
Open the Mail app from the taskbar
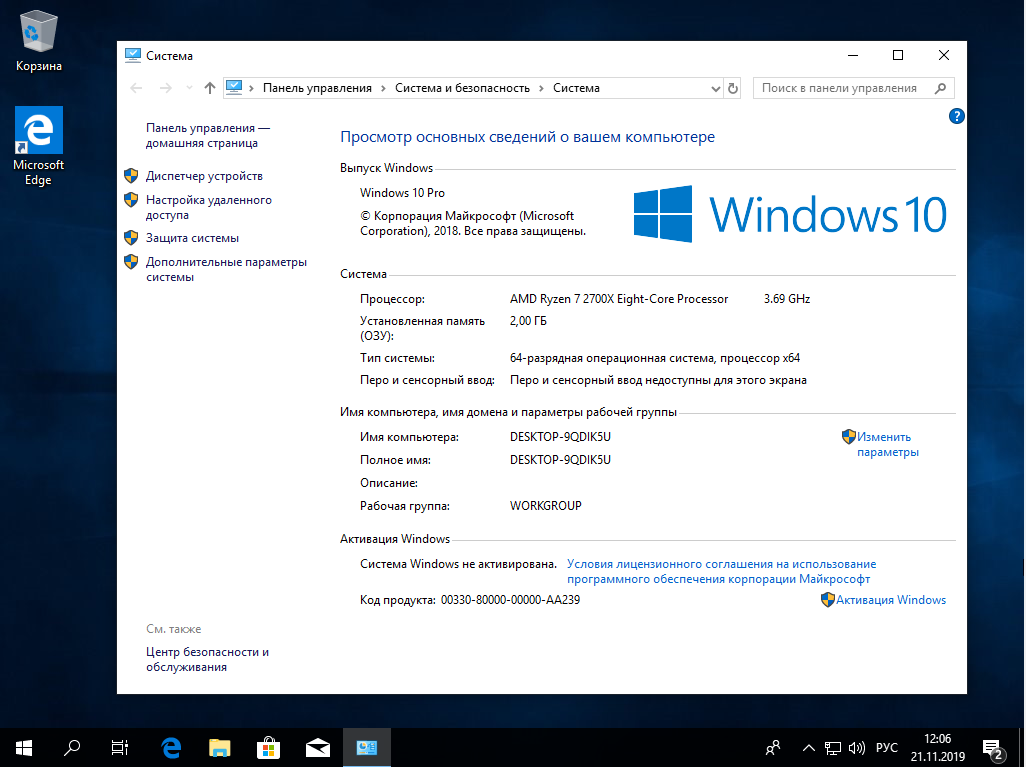(x=318, y=747)
